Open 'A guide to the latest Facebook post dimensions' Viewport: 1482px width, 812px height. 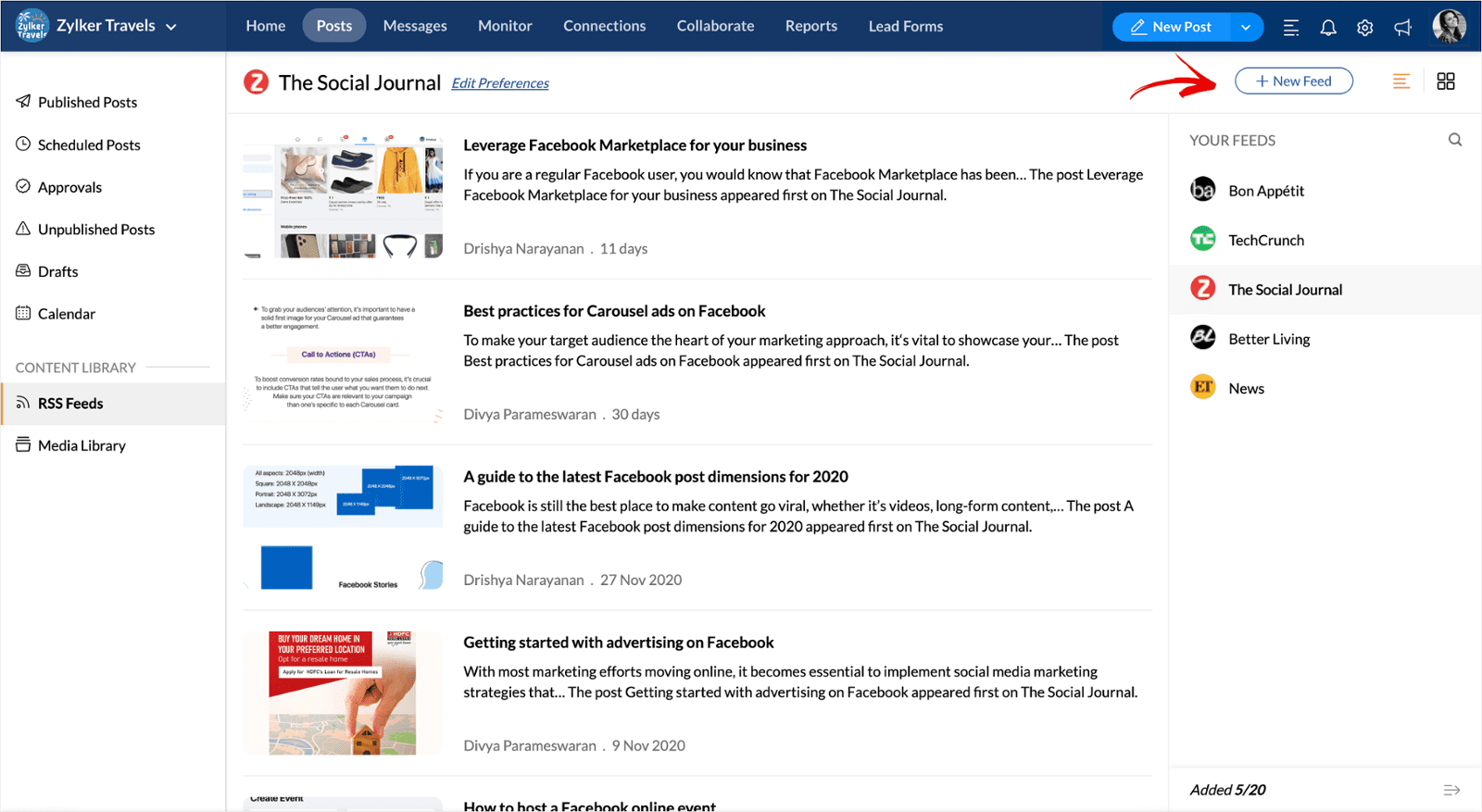click(x=656, y=477)
